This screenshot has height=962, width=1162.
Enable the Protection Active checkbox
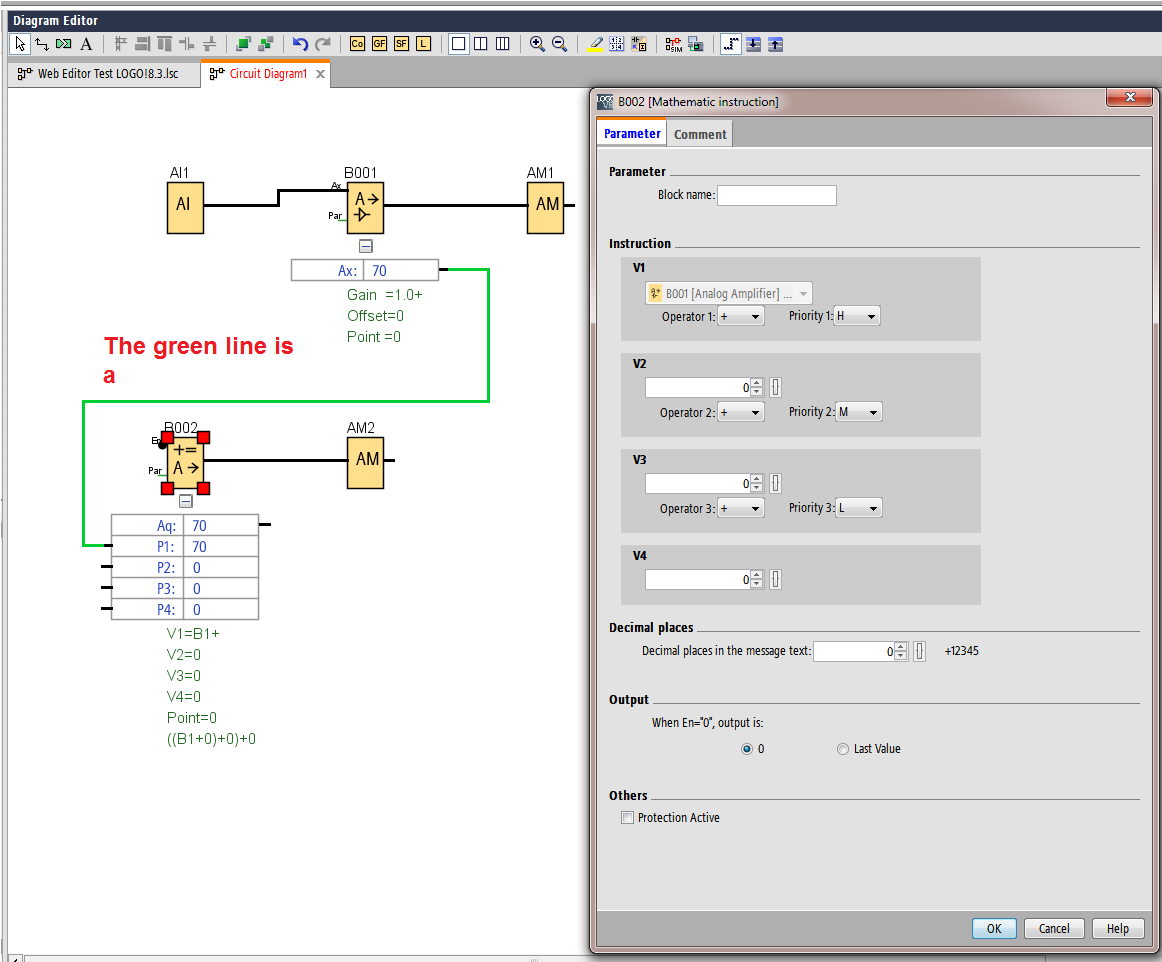(x=628, y=818)
